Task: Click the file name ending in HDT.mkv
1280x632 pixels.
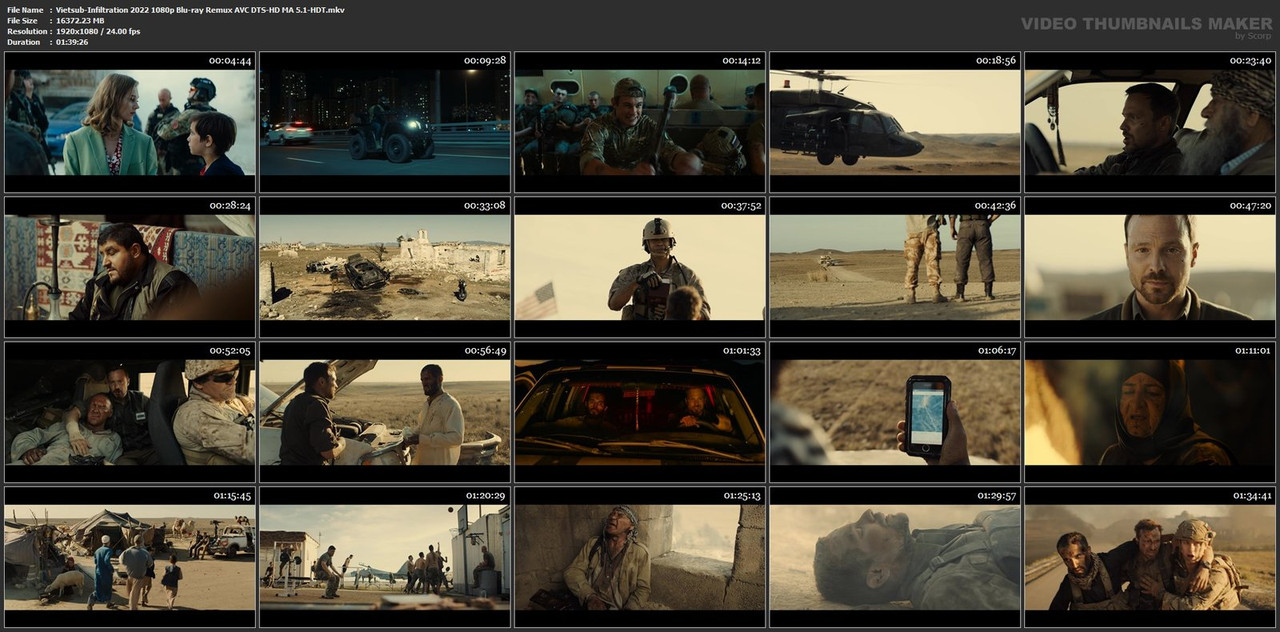Action: pos(200,9)
